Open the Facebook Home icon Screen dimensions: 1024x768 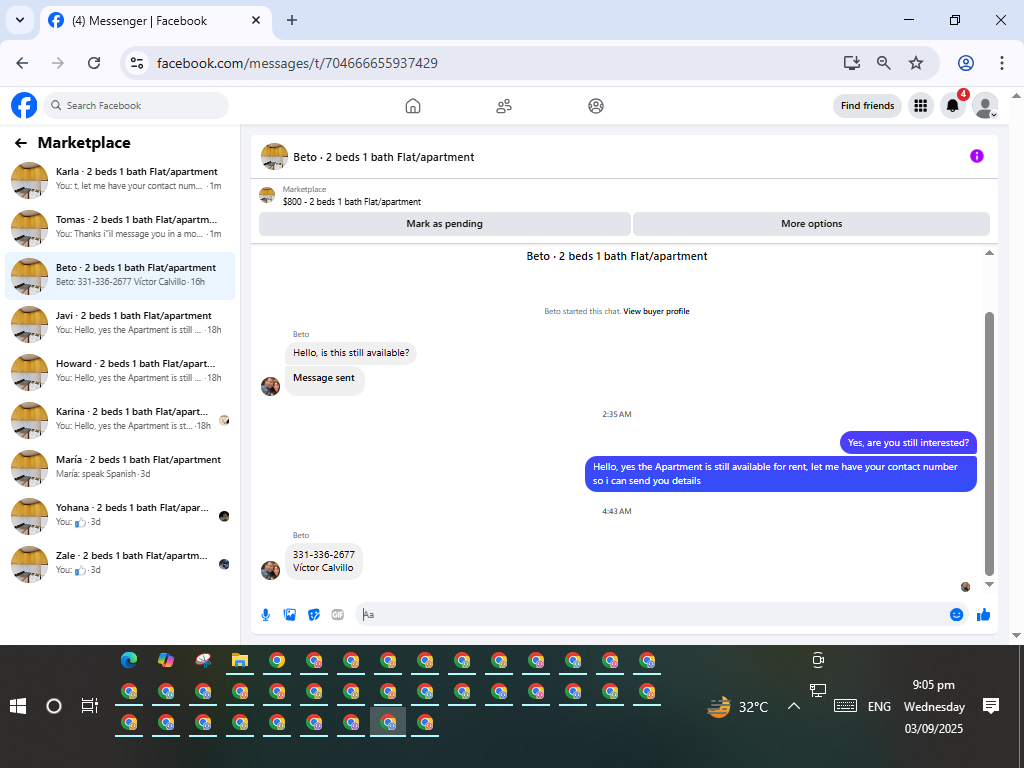[x=413, y=106]
